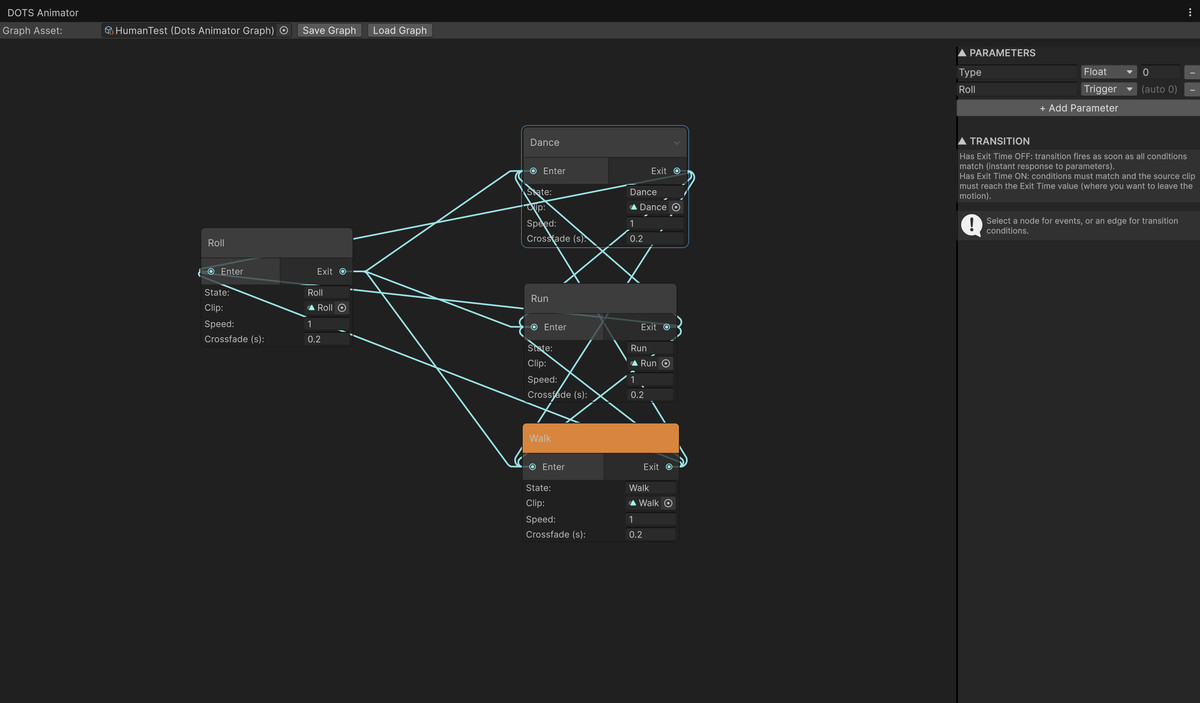This screenshot has height=703, width=1200.
Task: Collapse the TRANSITION section
Action: [963, 141]
